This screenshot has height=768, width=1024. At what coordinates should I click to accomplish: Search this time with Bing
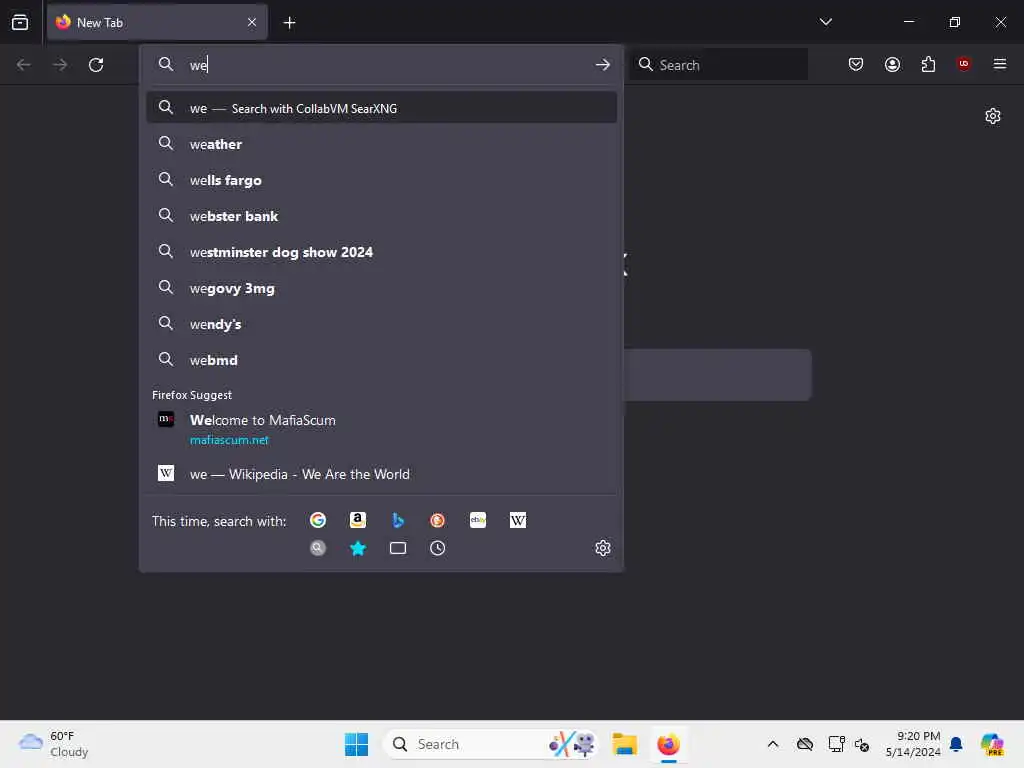click(398, 520)
